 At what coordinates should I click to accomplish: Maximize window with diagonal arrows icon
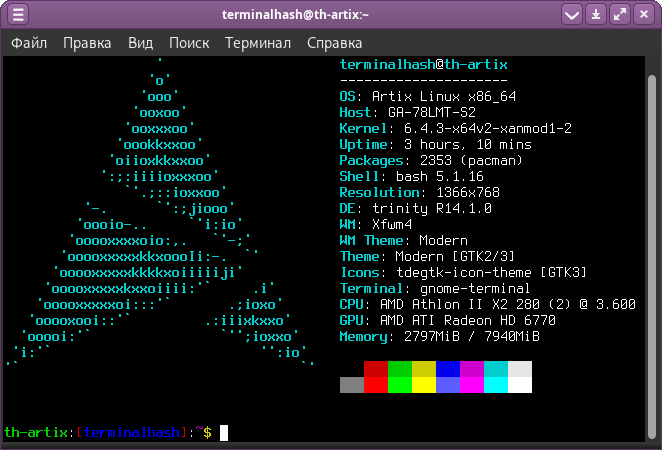[620, 15]
